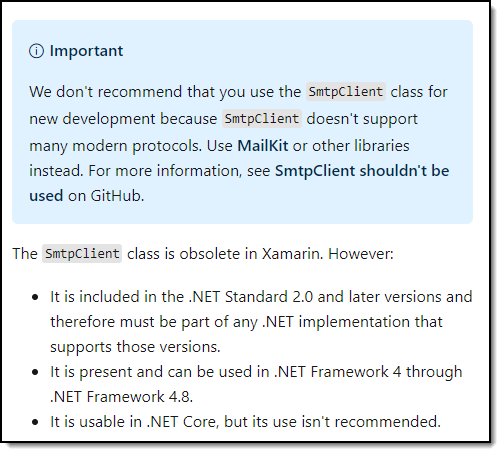This screenshot has width=502, height=454.
Task: Open the 'SmtpClient shouldn't be used' link
Action: [362, 171]
